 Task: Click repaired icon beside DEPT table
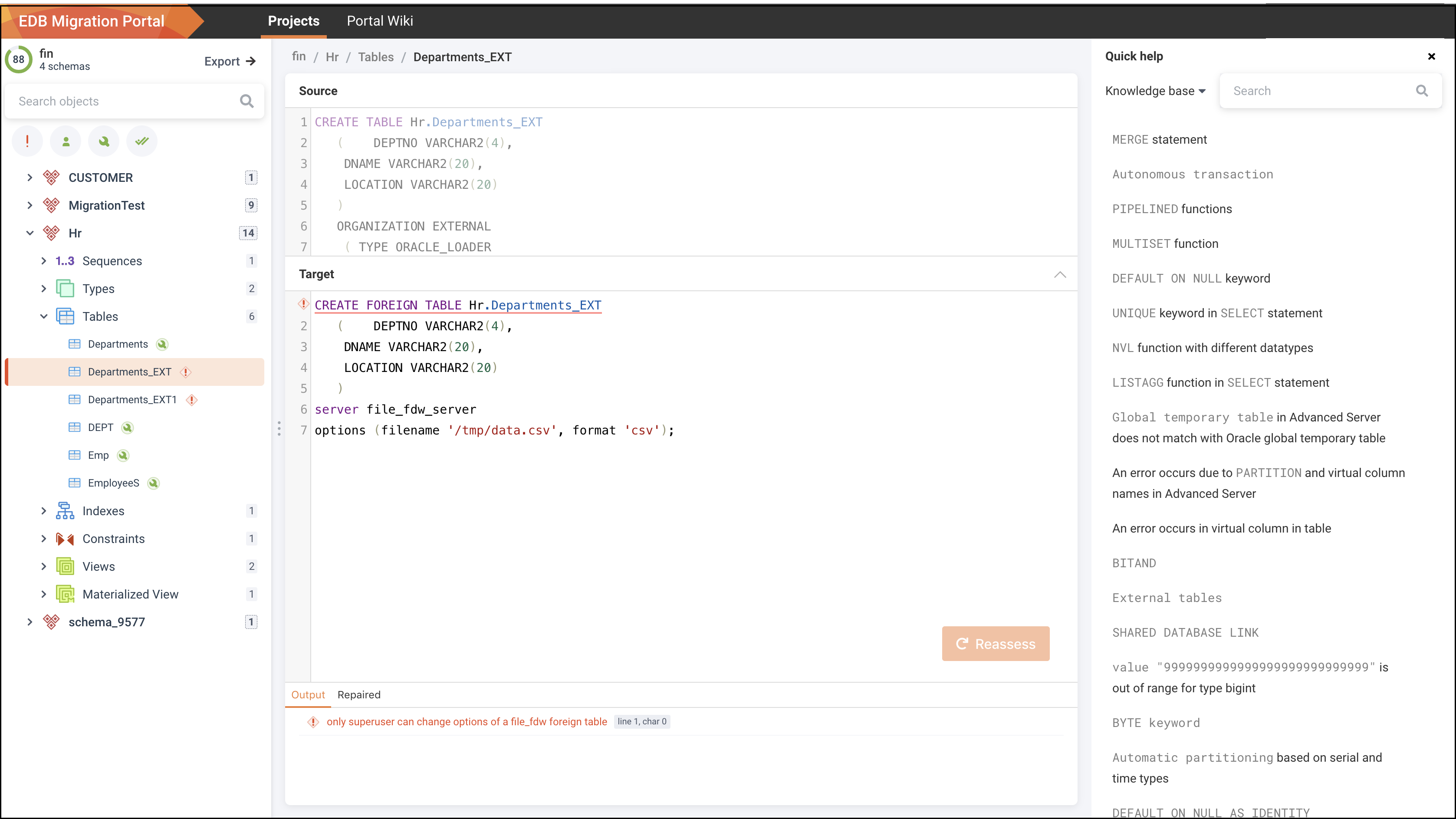coord(128,428)
